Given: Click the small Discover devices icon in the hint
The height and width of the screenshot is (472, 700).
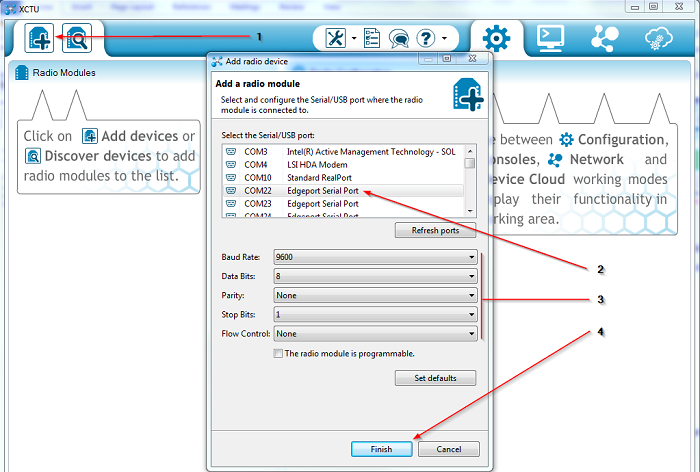Looking at the screenshot, I should pyautogui.click(x=33, y=156).
